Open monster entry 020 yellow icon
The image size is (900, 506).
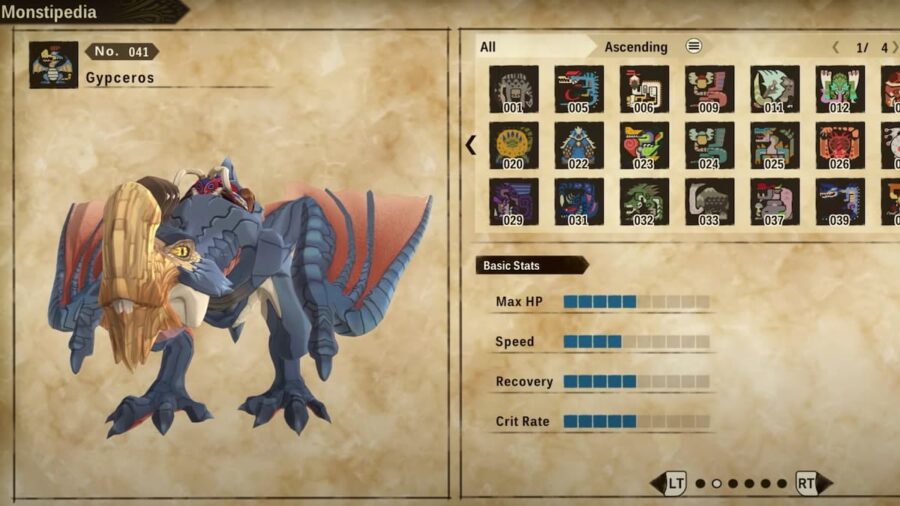(x=514, y=145)
